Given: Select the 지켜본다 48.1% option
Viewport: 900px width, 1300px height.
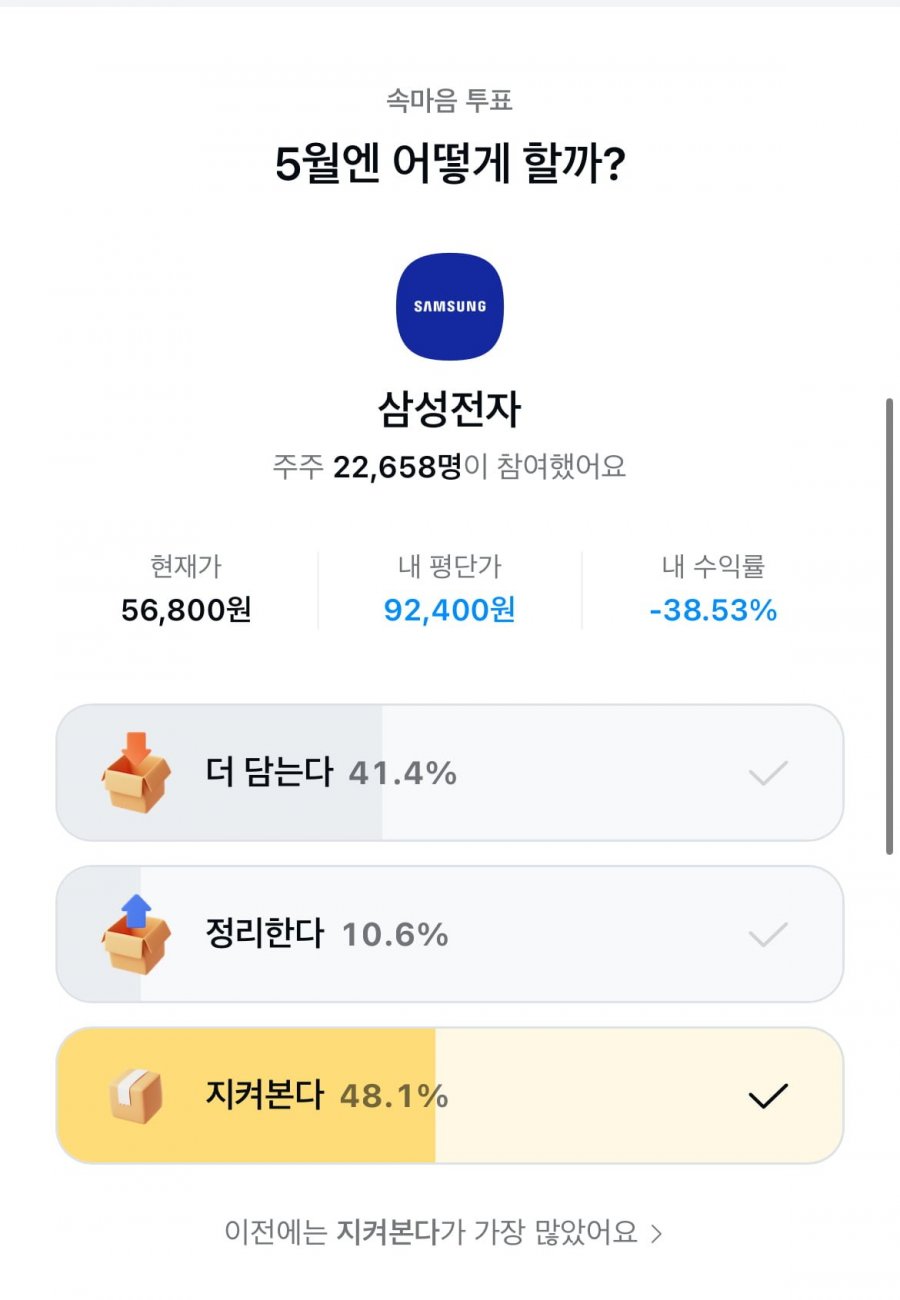Looking at the screenshot, I should 450,1096.
